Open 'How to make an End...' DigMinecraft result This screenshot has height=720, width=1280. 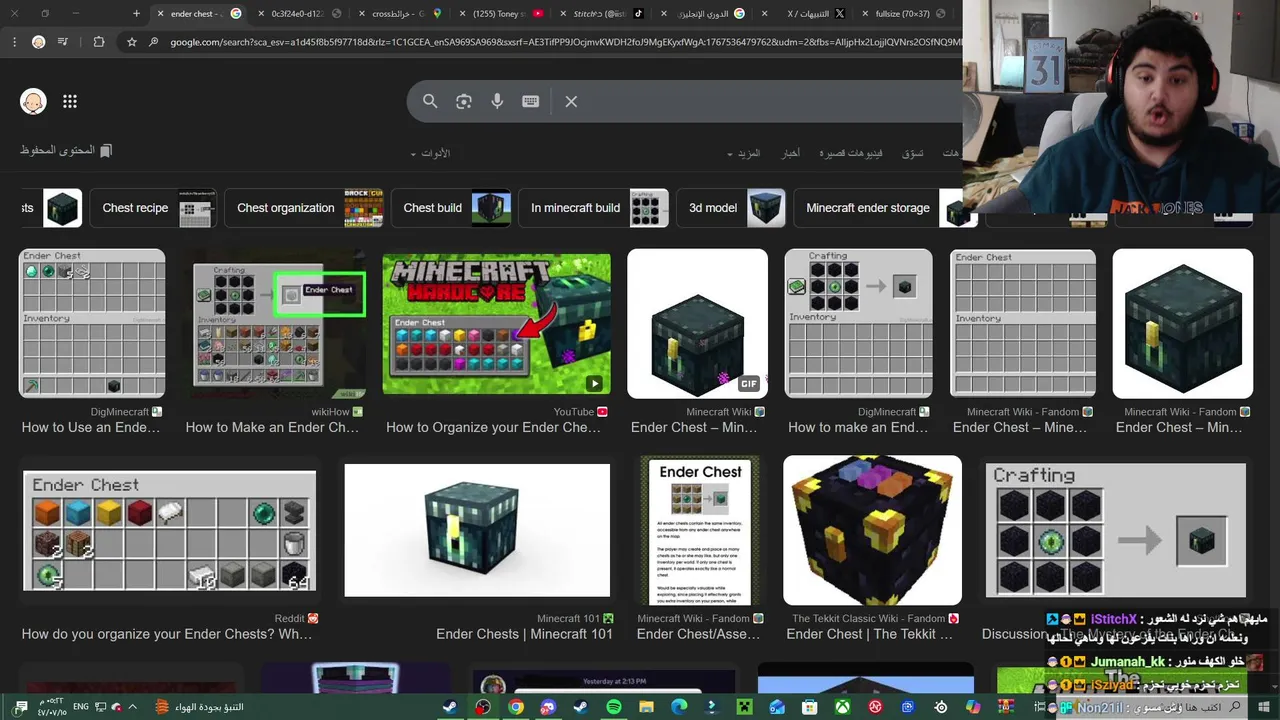(858, 427)
